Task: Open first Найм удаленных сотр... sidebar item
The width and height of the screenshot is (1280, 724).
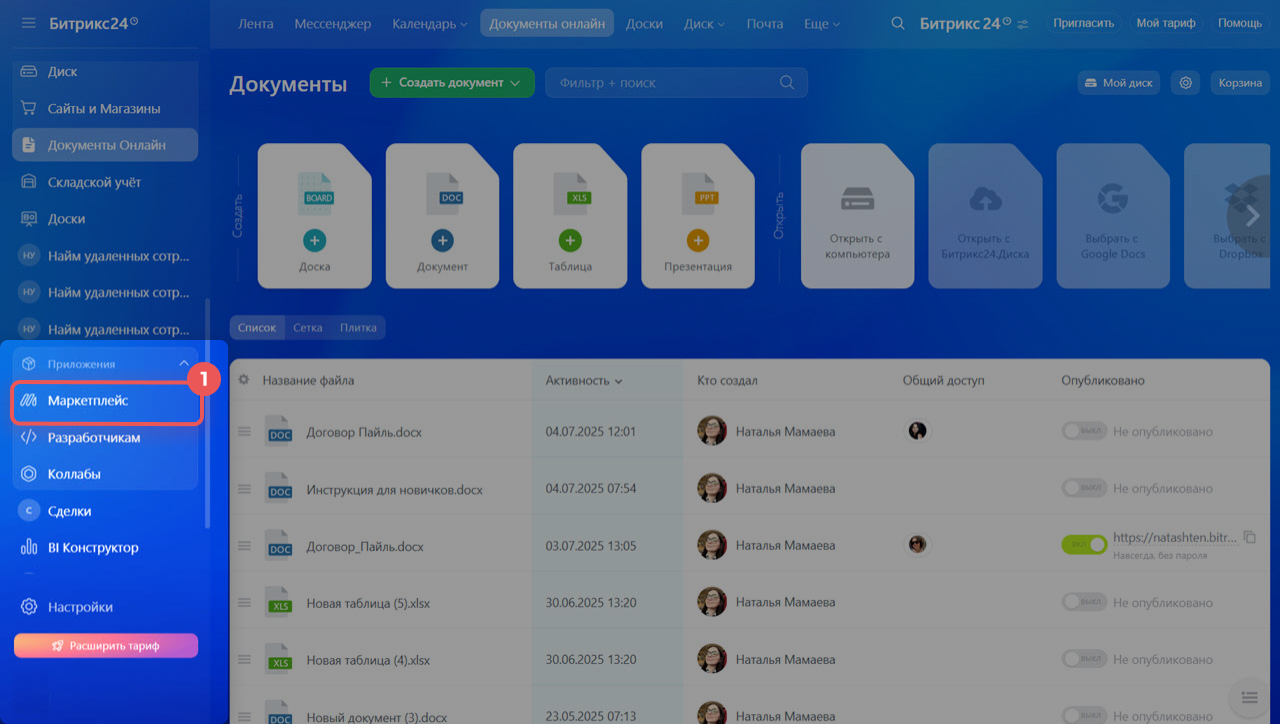Action: 105,256
